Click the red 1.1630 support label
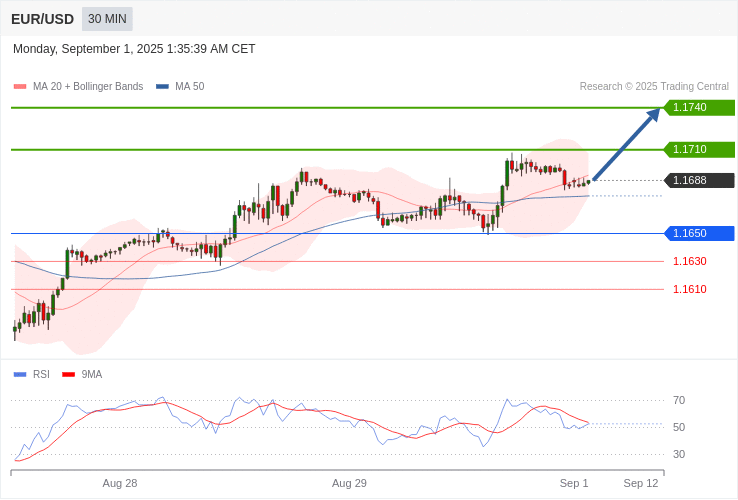Screen dimensions: 738x500 coord(690,261)
